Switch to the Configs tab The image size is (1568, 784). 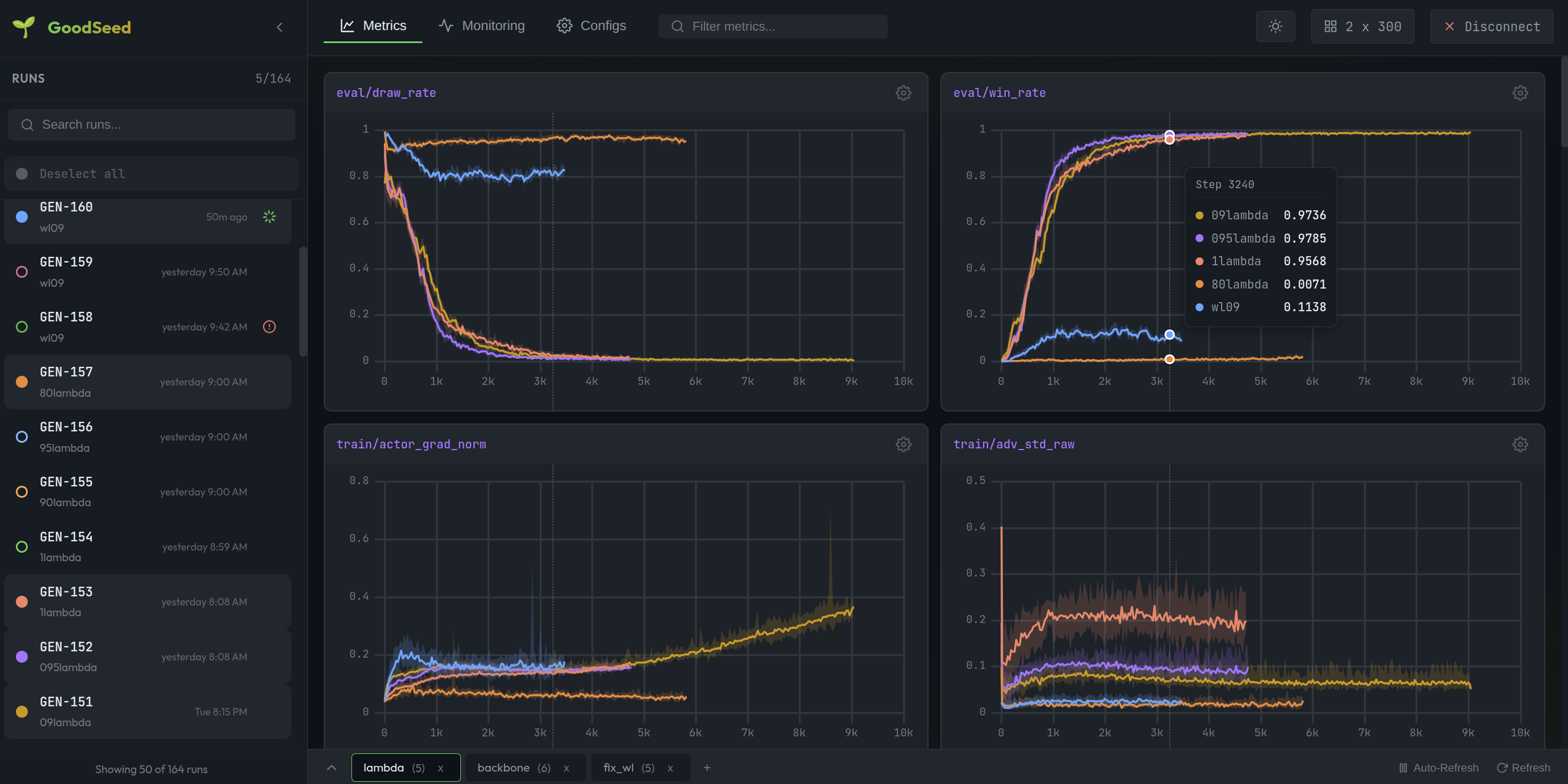(x=591, y=26)
